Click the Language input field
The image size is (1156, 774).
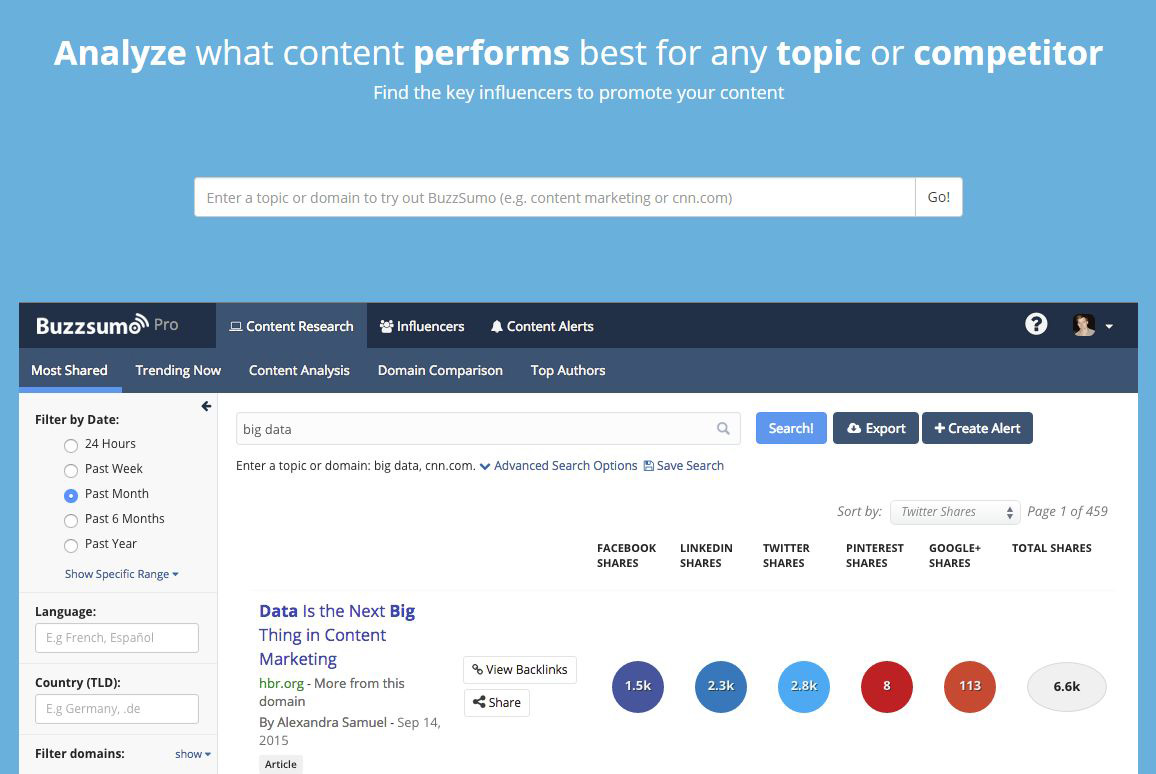(116, 638)
